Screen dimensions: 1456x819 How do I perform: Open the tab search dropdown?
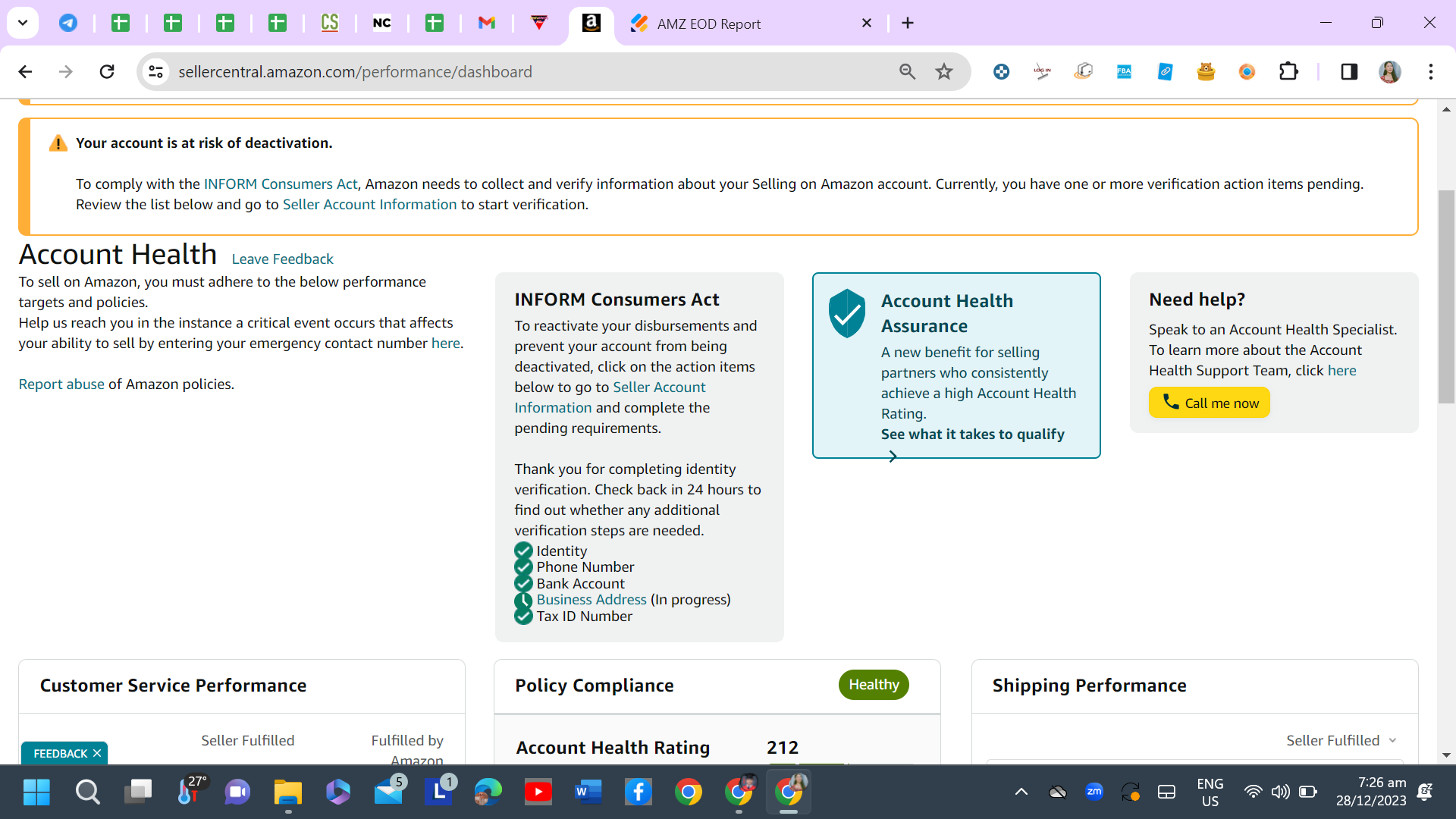pyautogui.click(x=23, y=23)
